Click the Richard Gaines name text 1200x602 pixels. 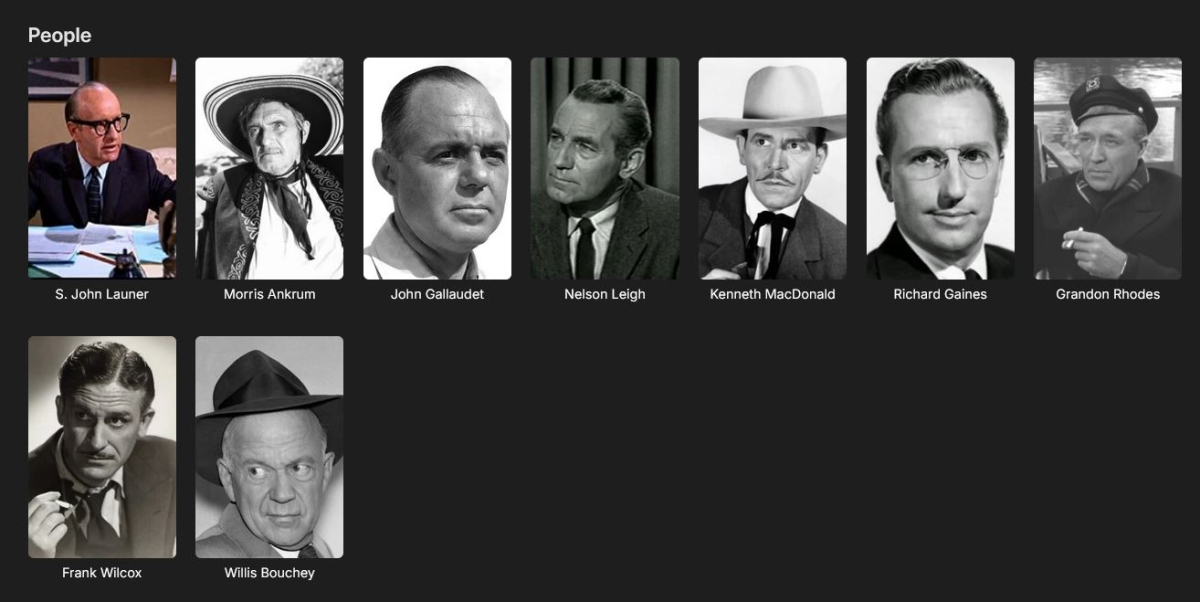[940, 294]
